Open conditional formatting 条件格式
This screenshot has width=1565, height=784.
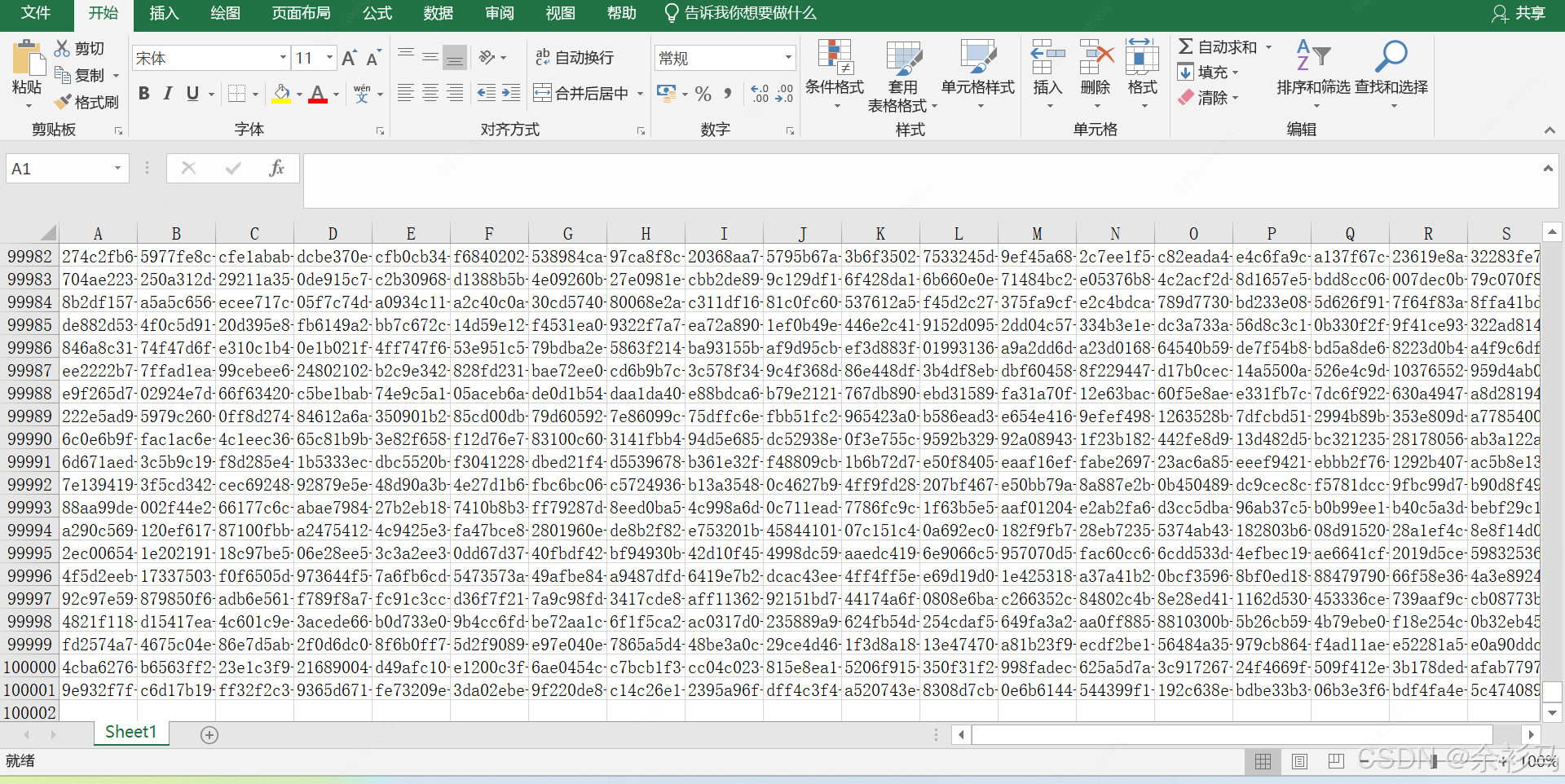[x=835, y=73]
